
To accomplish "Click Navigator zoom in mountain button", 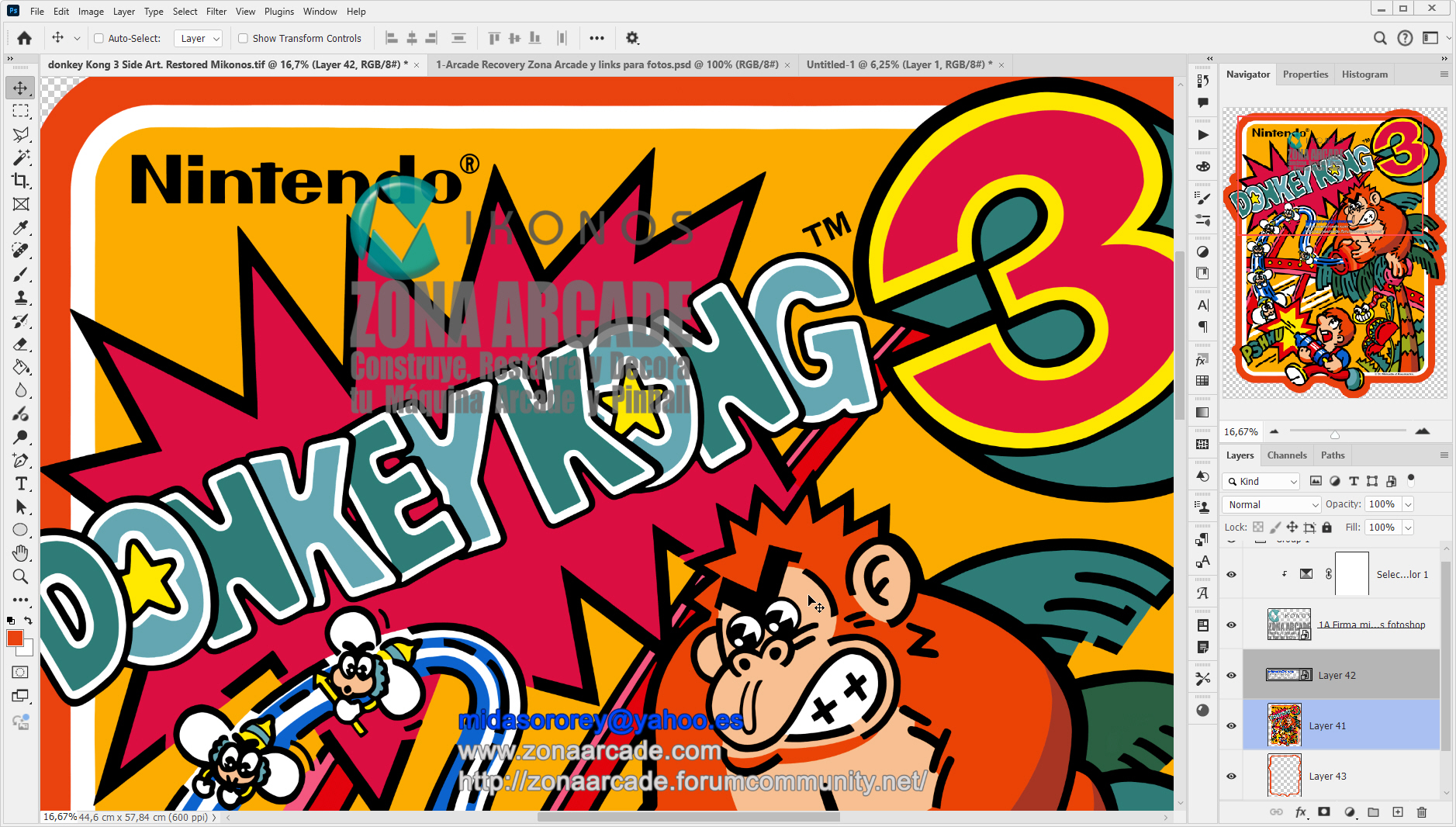I will (1423, 431).
